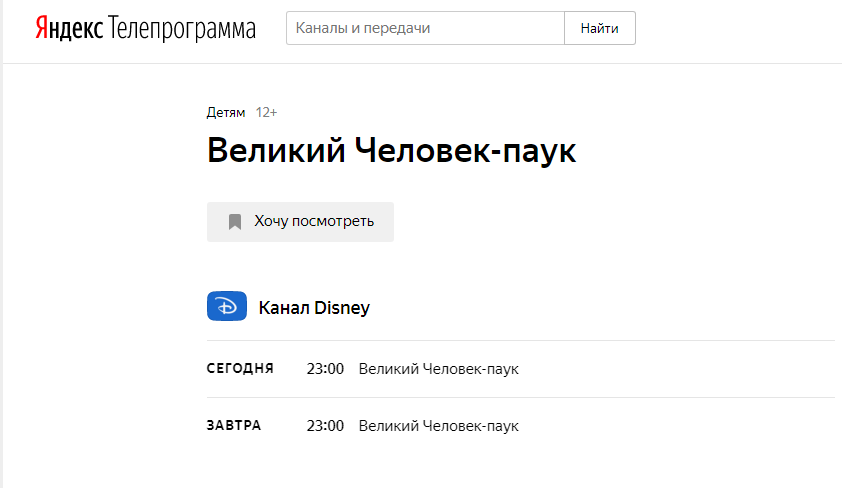Open the Детям category link

point(226,112)
